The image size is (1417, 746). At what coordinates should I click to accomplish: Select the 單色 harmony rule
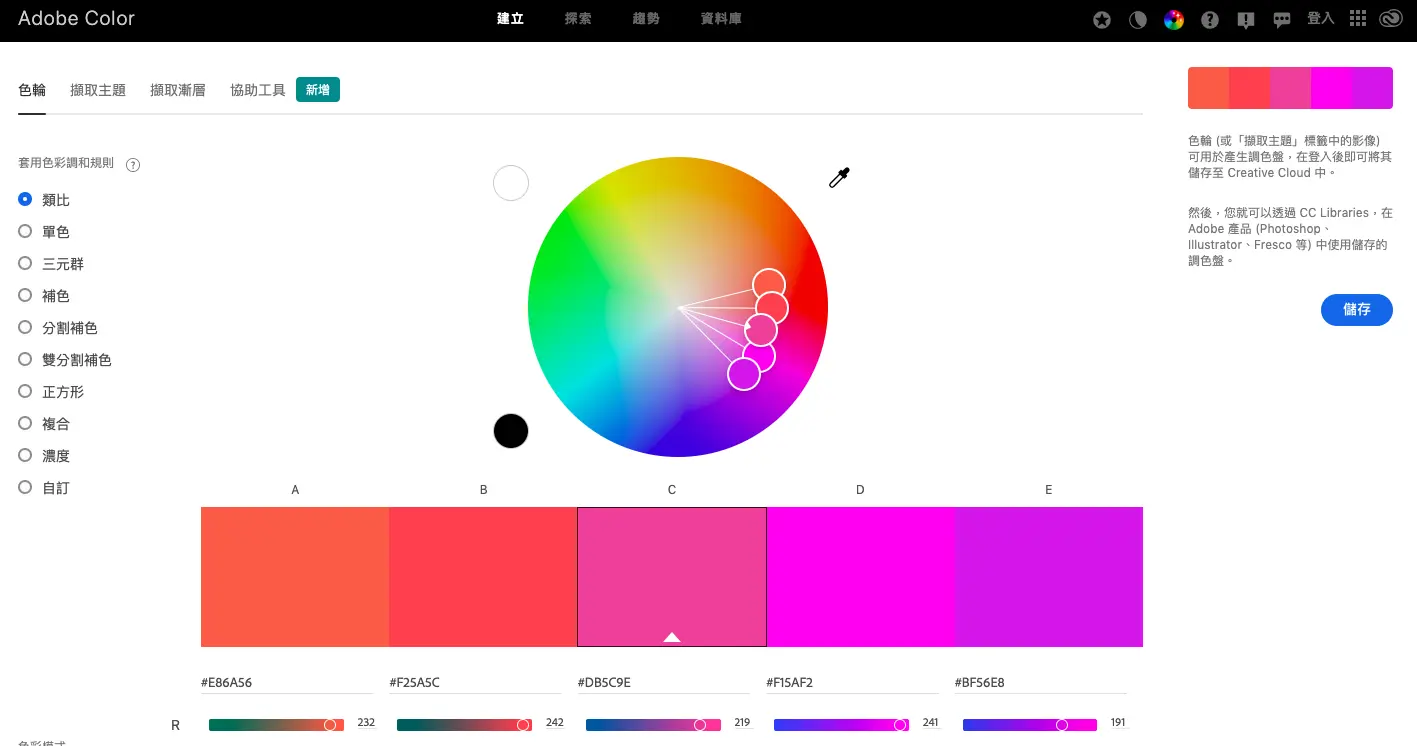point(45,232)
